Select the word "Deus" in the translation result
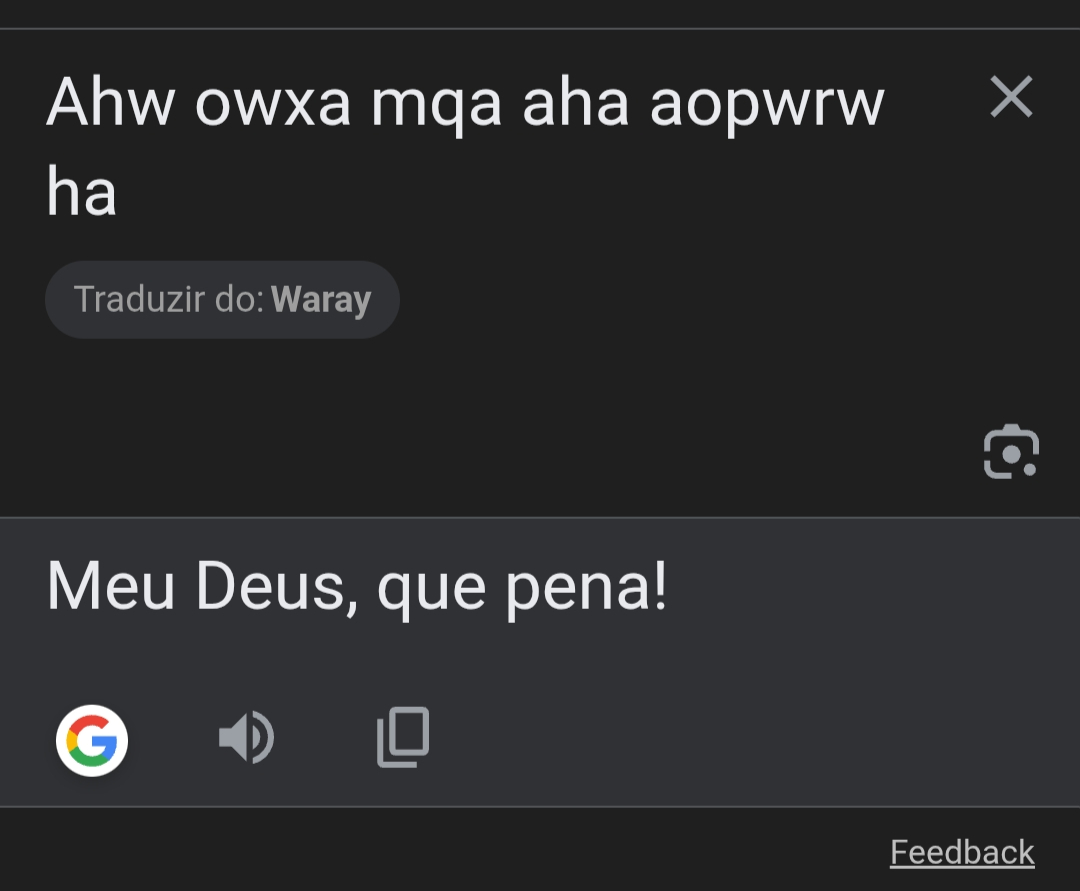 (x=270, y=586)
